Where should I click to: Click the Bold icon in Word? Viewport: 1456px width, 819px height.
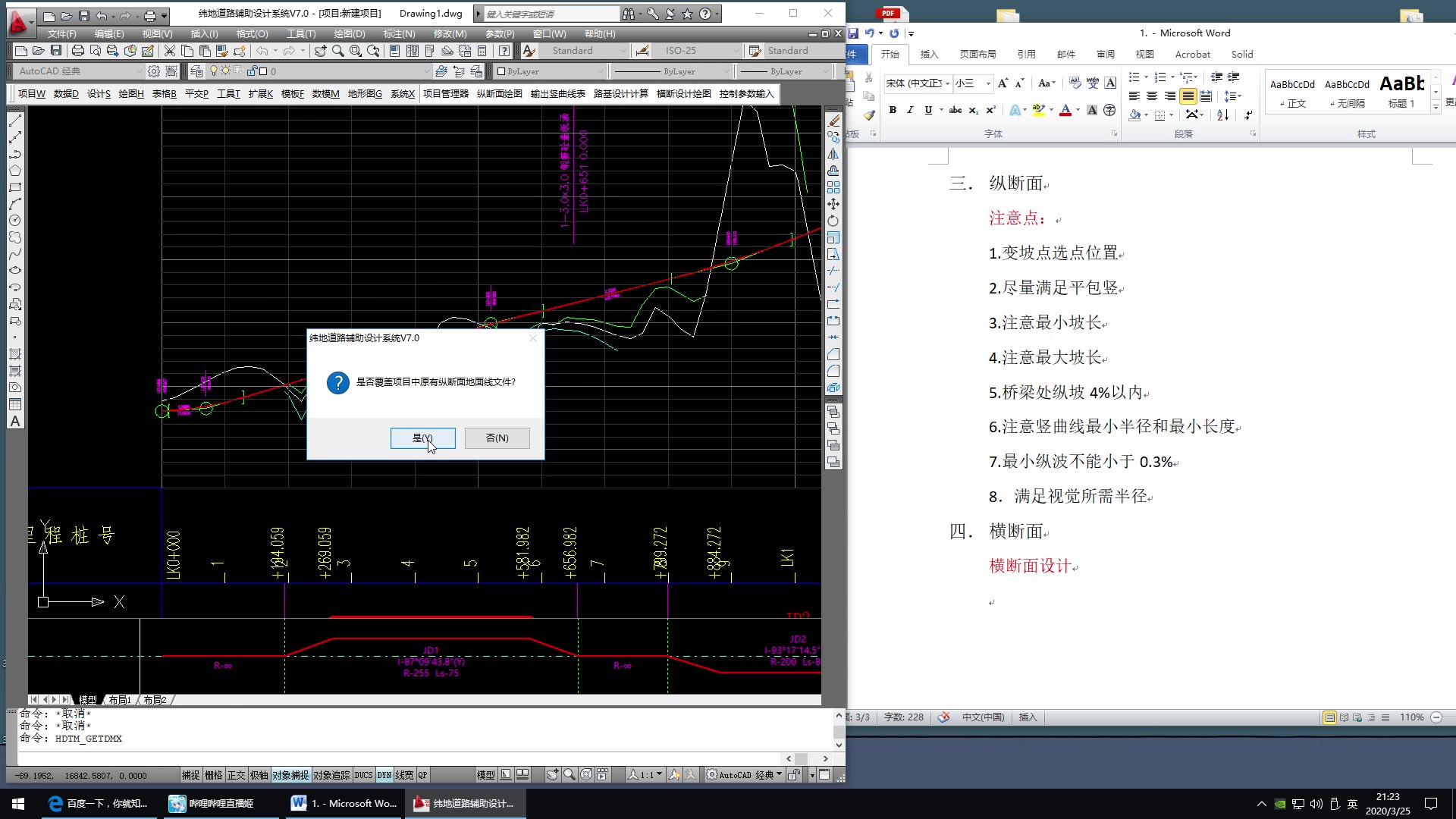click(x=893, y=111)
